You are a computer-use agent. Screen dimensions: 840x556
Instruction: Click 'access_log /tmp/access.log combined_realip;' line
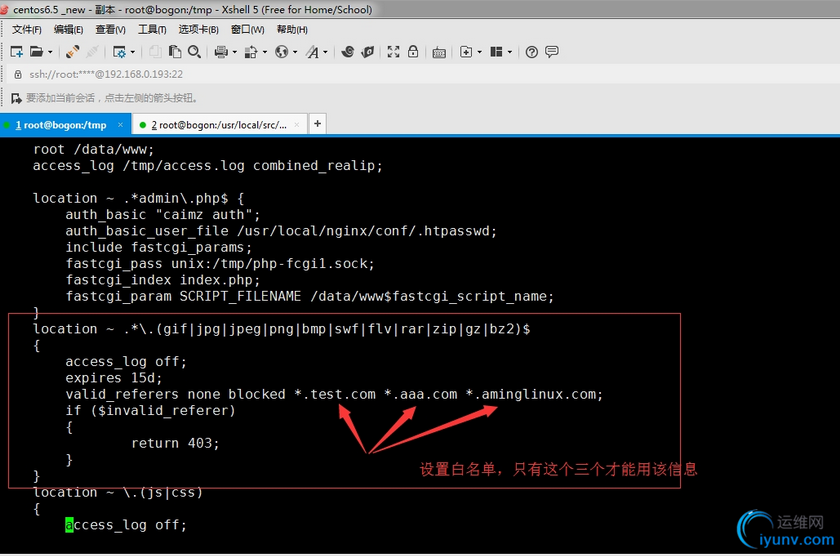click(208, 166)
